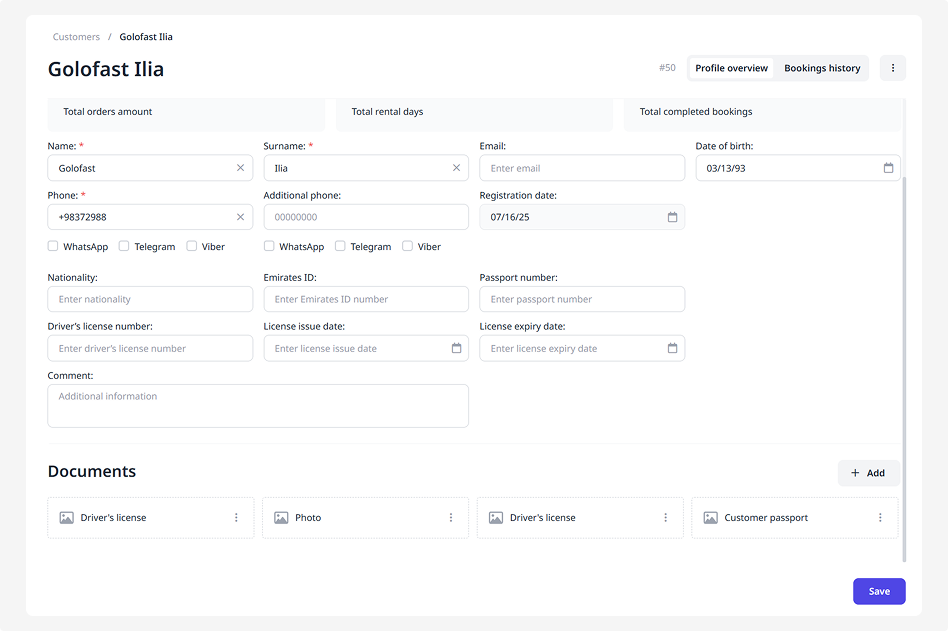Image resolution: width=948 pixels, height=631 pixels.
Task: Switch to the Bookings history tab
Action: point(822,68)
